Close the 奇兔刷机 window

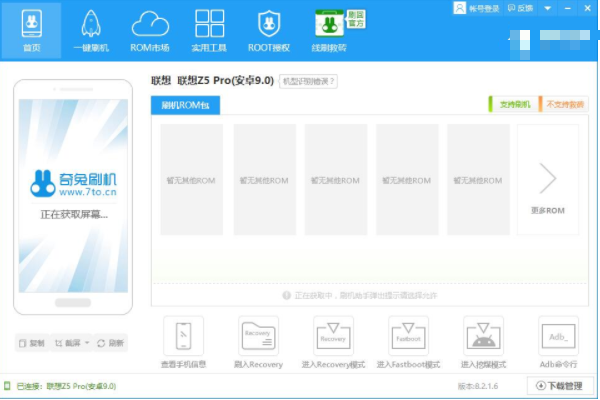tap(587, 8)
